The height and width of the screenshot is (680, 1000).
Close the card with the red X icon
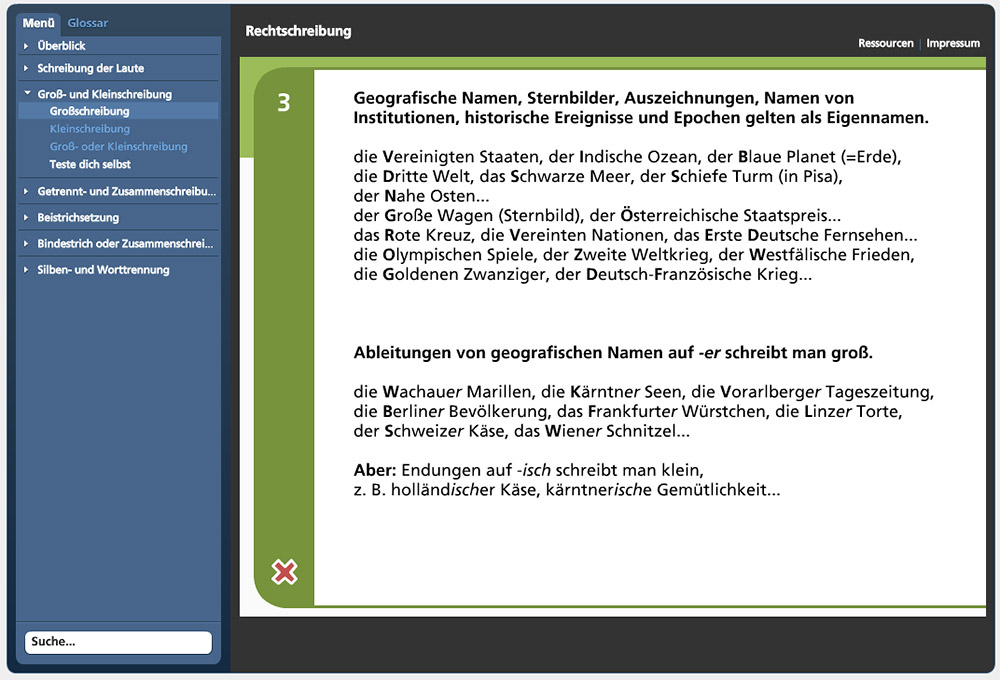(284, 572)
